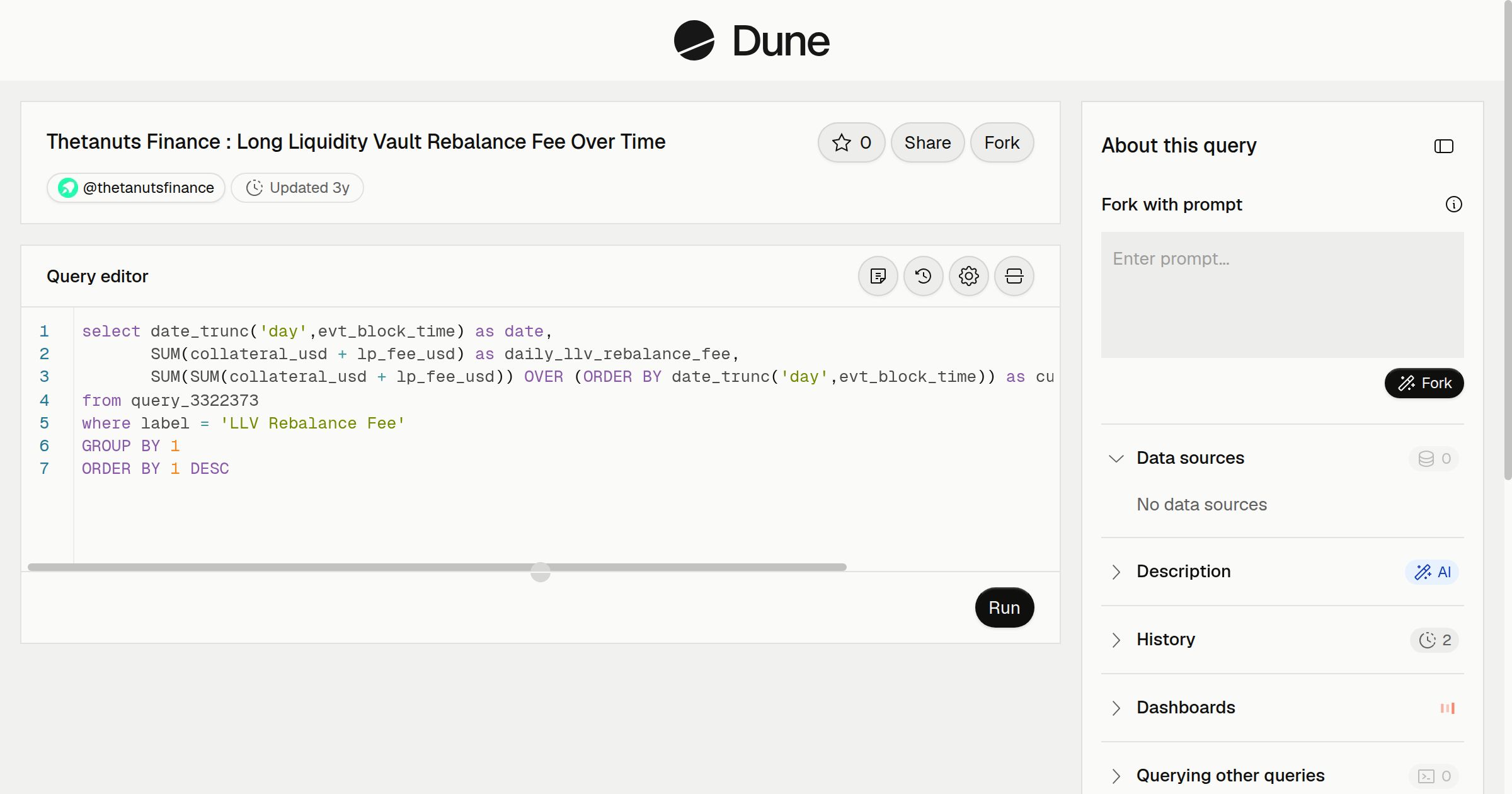Click the 'LLV Rebalance Fee' string in code

pos(312,423)
